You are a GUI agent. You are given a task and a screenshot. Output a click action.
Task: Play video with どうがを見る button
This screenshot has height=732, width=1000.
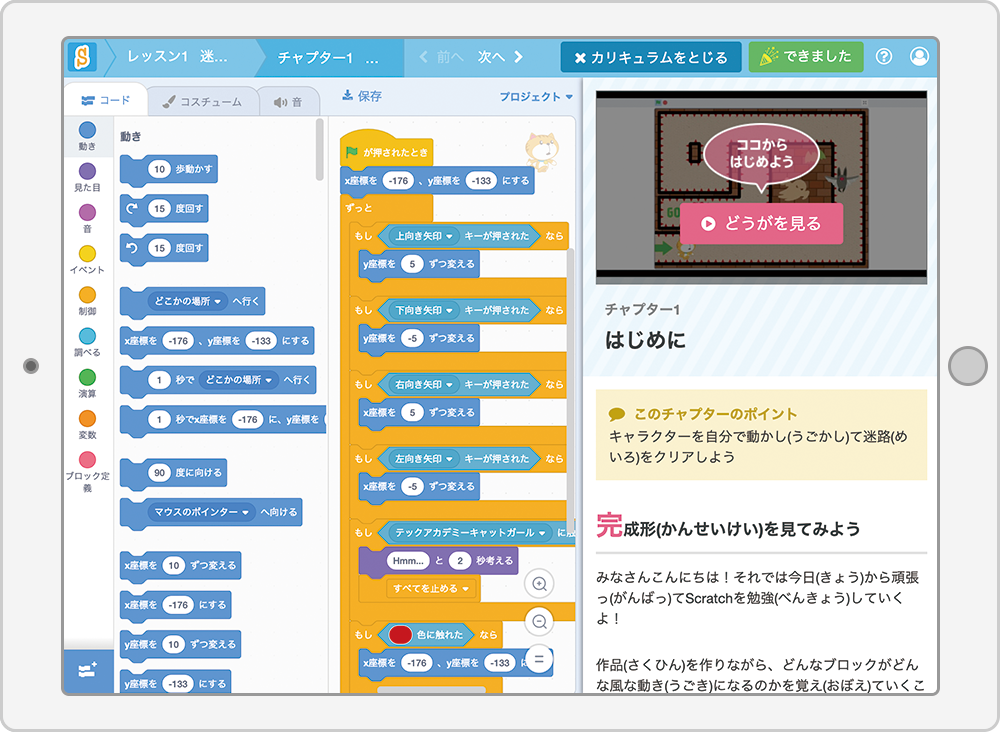(761, 224)
